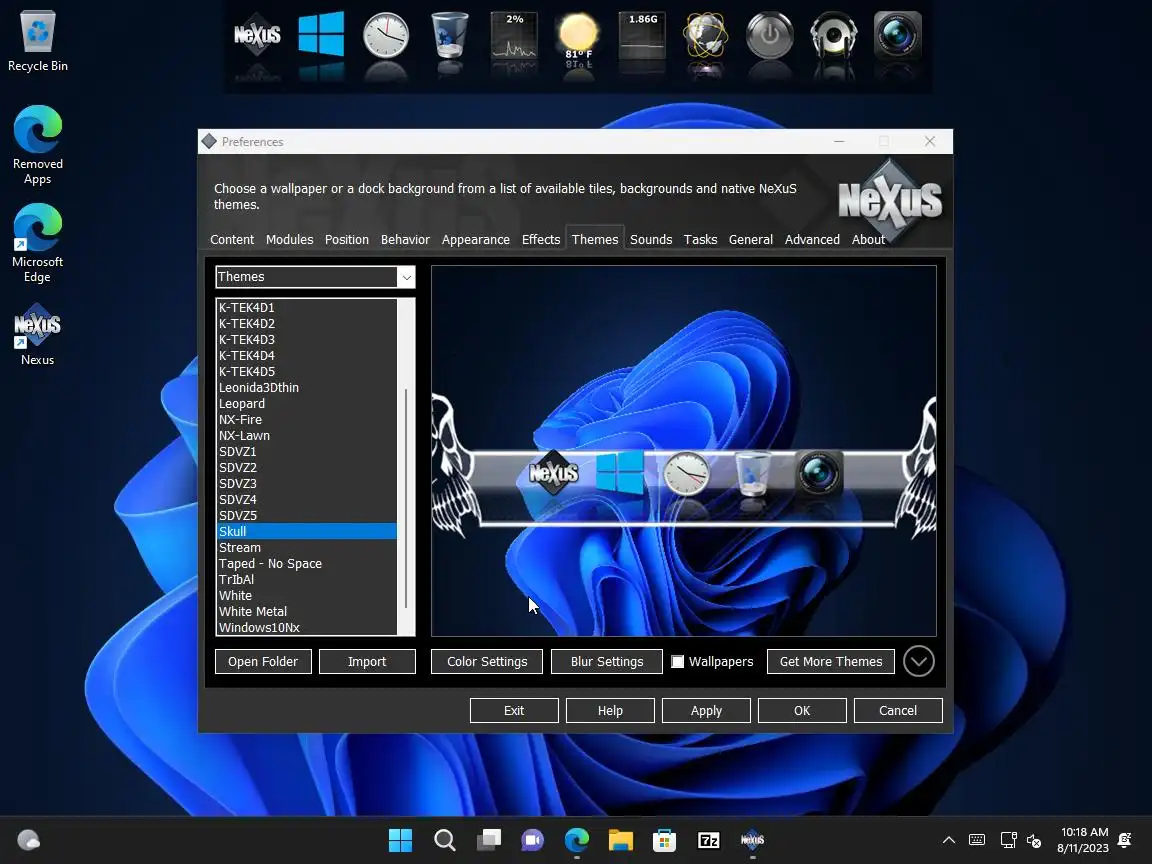The image size is (1152, 864).
Task: Open Task View on the taskbar
Action: [x=489, y=840]
